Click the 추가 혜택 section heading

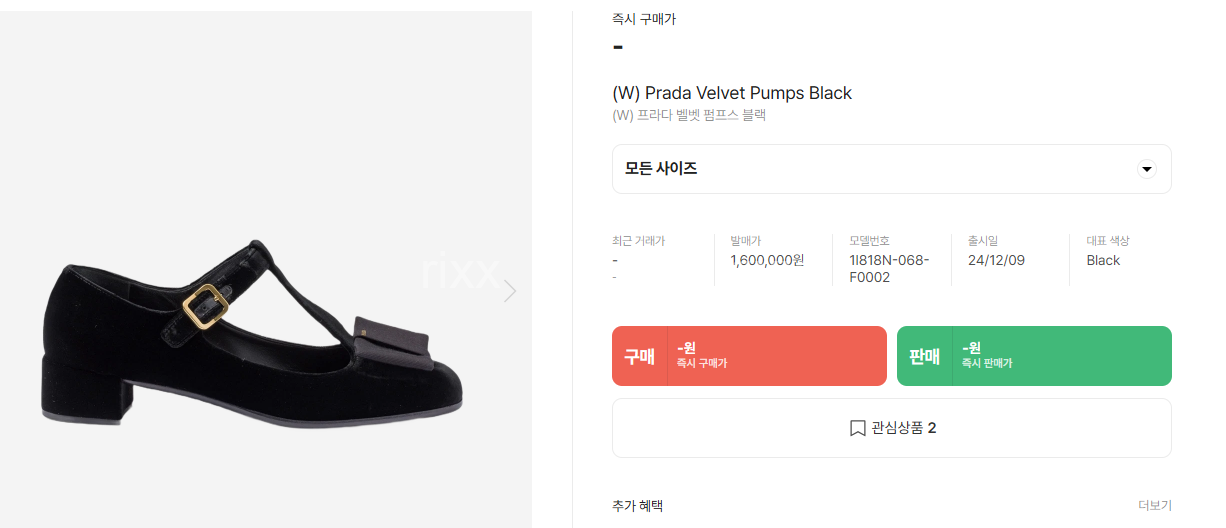637,506
